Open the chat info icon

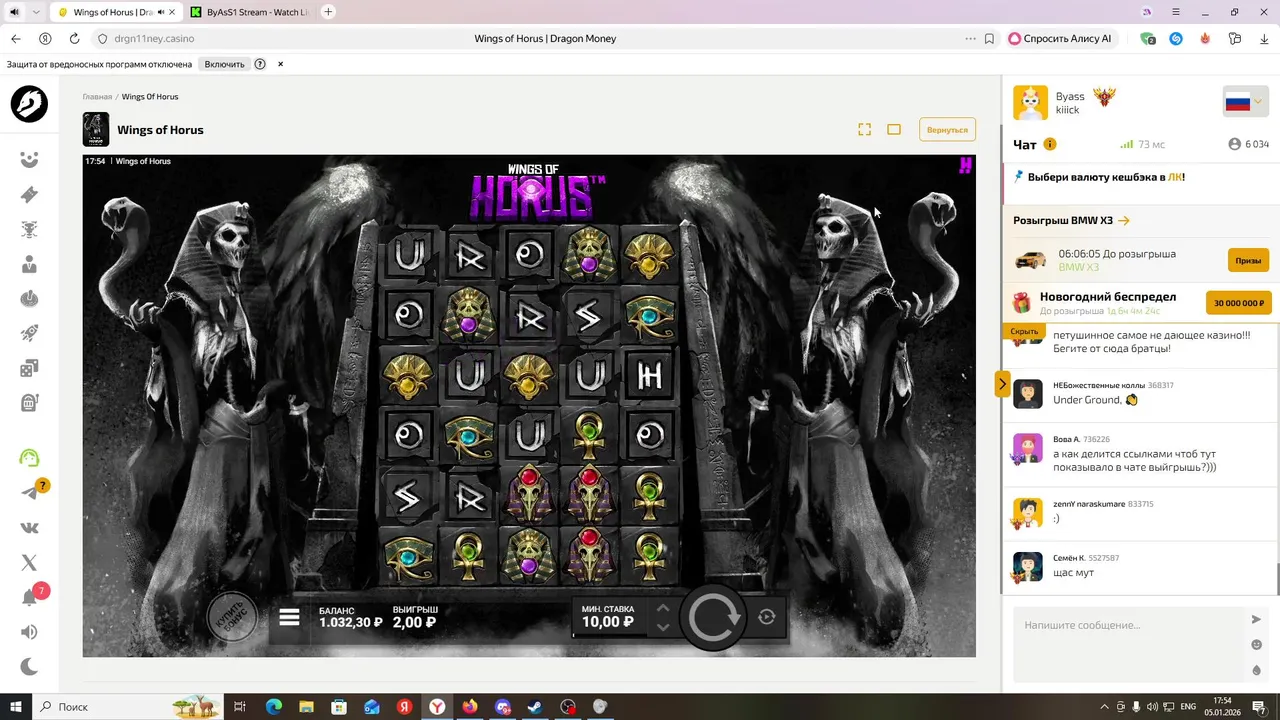(x=1050, y=144)
